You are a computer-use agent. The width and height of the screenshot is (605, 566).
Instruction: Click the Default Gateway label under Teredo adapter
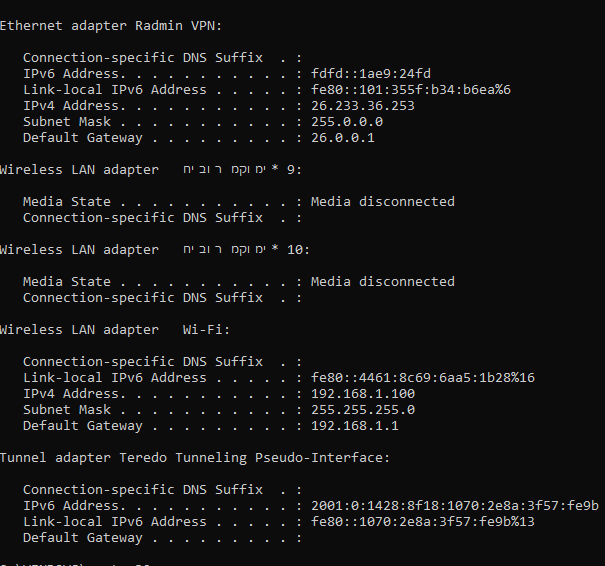(82, 538)
